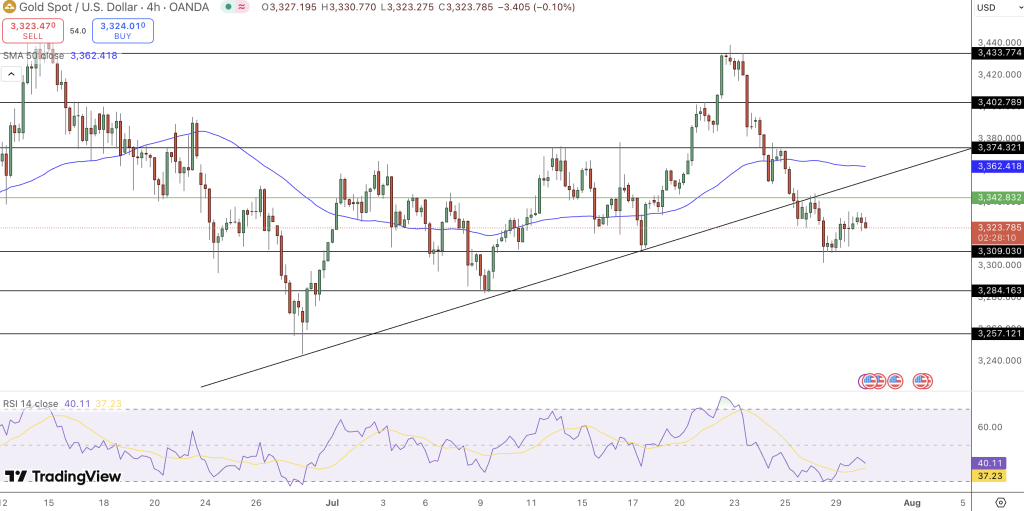Image resolution: width=1024 pixels, height=511 pixels.
Task: Click the gold symbol logo icon
Action: [7, 7]
